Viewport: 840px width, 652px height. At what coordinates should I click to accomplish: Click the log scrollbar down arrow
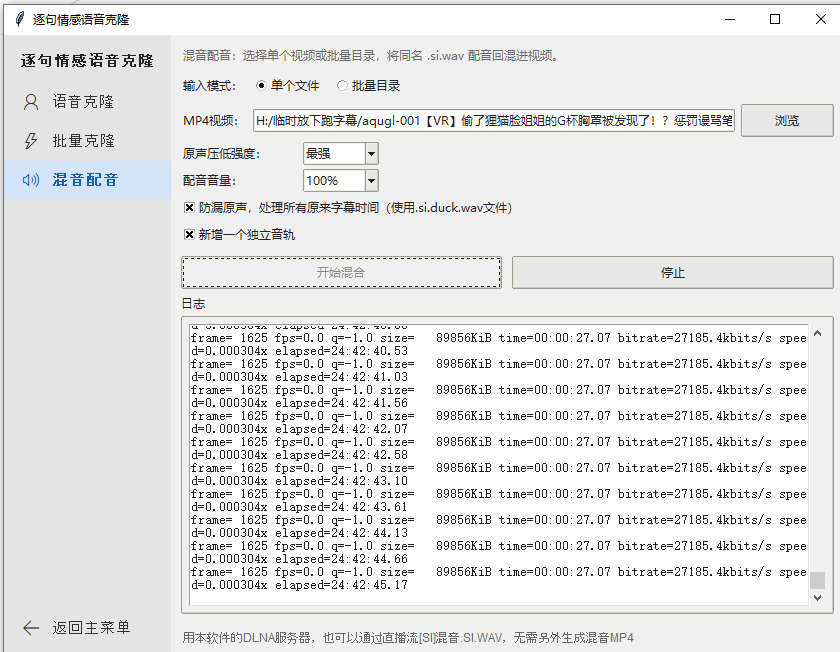click(818, 598)
